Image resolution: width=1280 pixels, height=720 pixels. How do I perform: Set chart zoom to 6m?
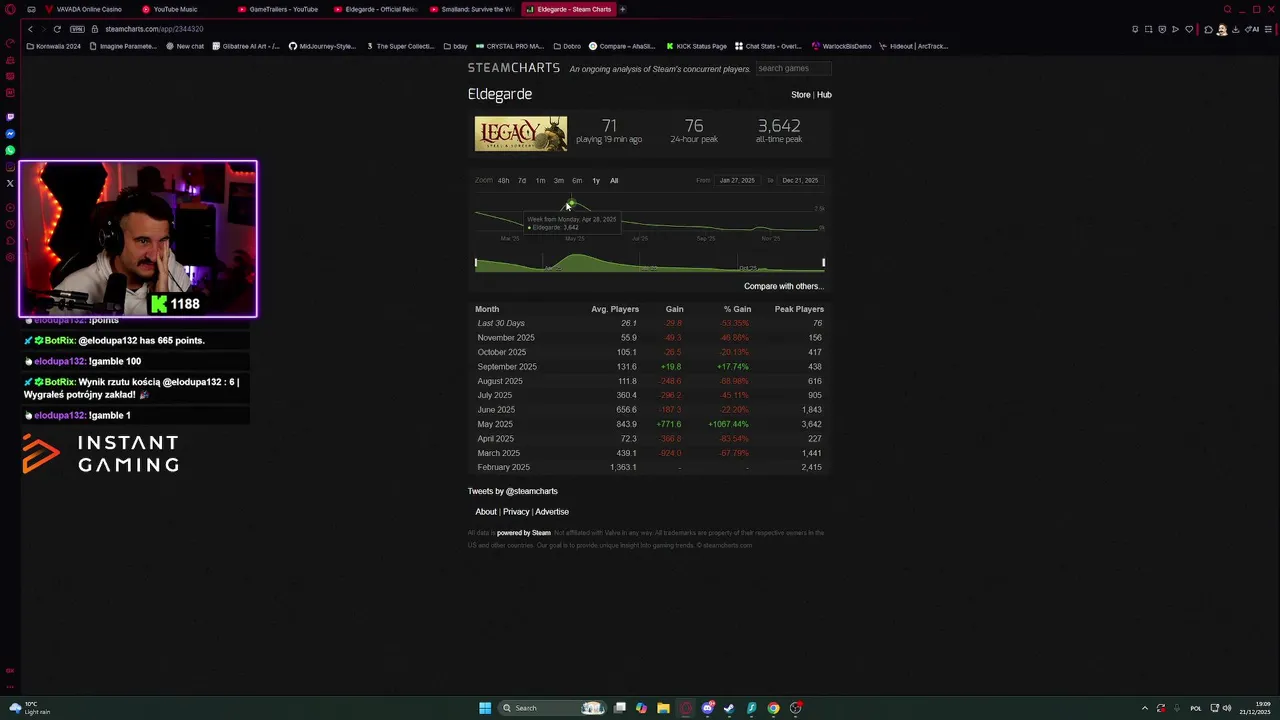(577, 181)
